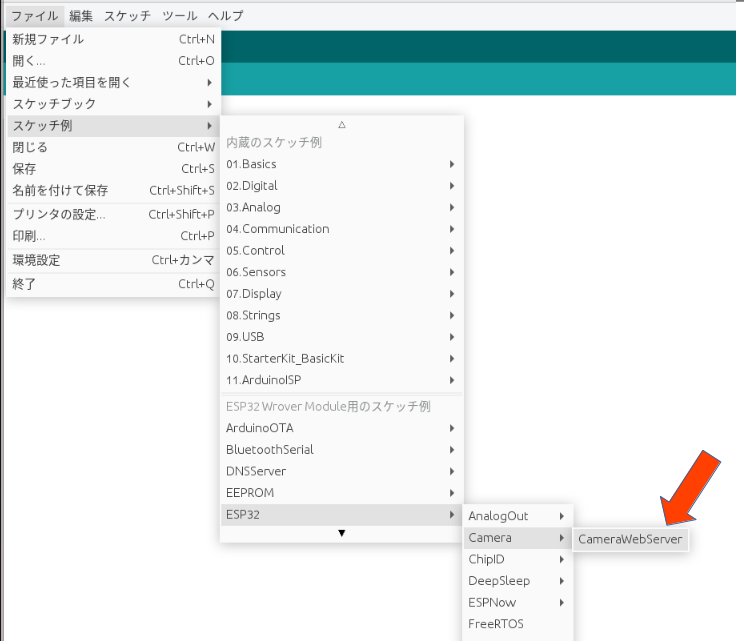This screenshot has height=641, width=744.
Task: Expand 07.Display examples
Action: 342,294
